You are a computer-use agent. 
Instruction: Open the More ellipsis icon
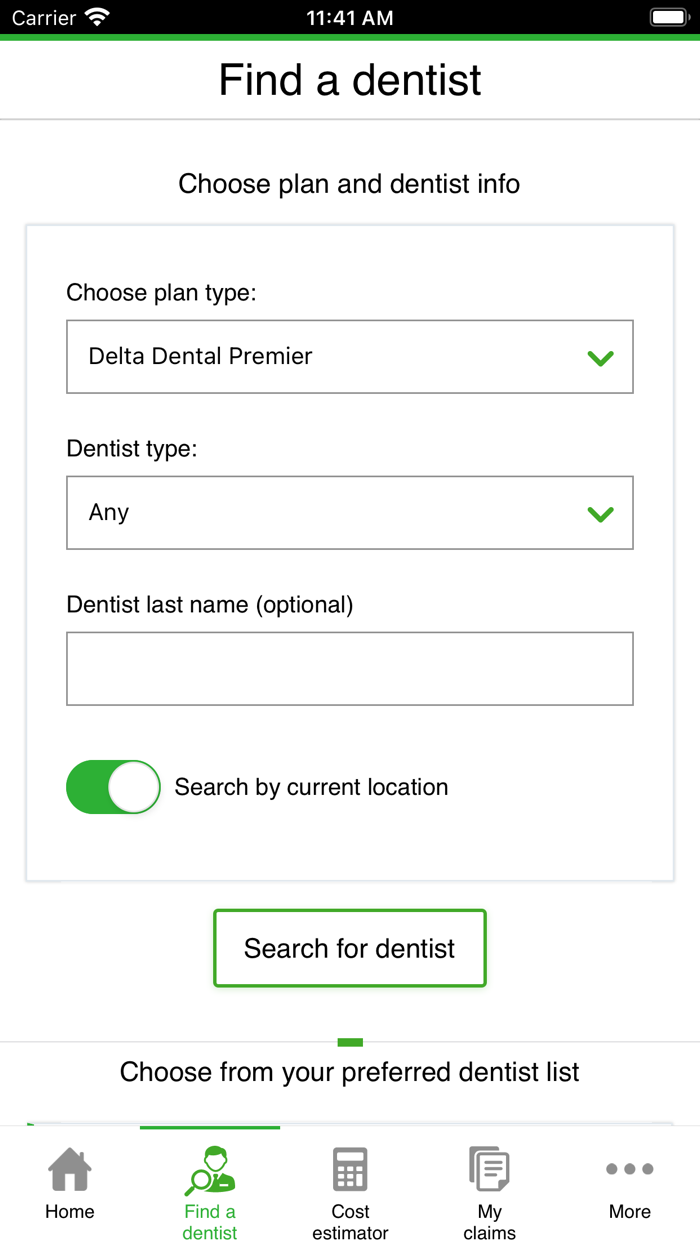coord(629,1168)
